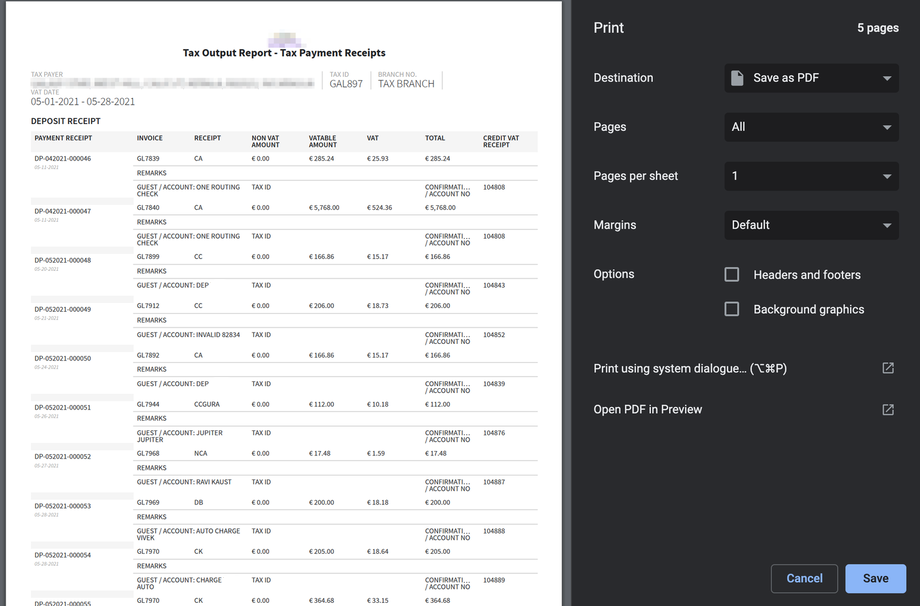The width and height of the screenshot is (920, 606).
Task: Click the external link icon beside Open PDF in Preview
Action: point(888,409)
